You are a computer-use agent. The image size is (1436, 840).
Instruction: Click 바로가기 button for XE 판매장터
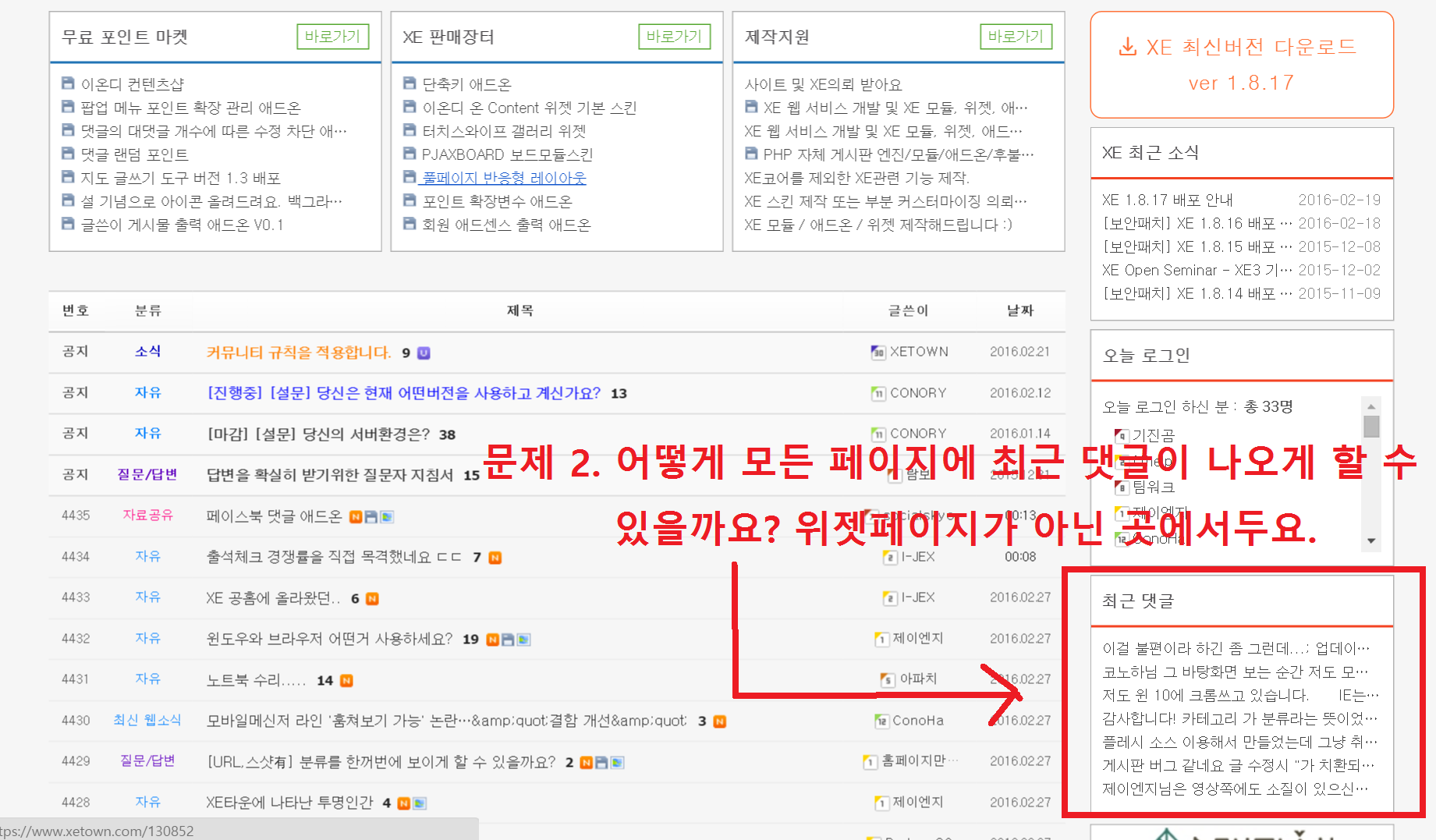674,36
